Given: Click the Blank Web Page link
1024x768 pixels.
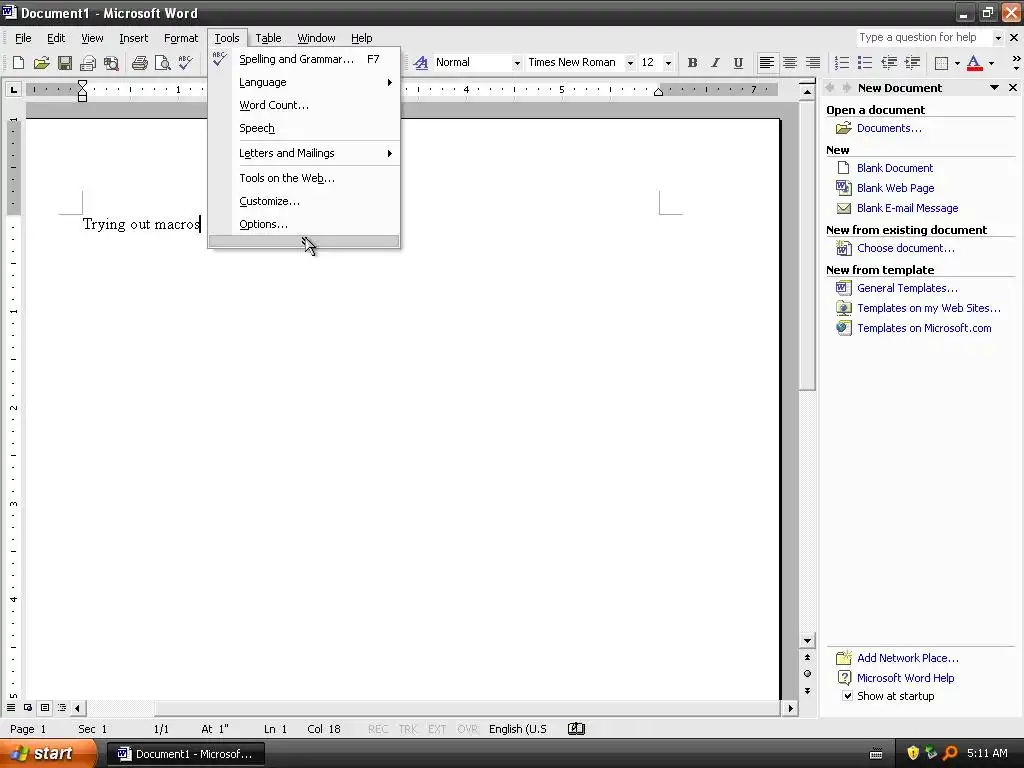Looking at the screenshot, I should [895, 188].
